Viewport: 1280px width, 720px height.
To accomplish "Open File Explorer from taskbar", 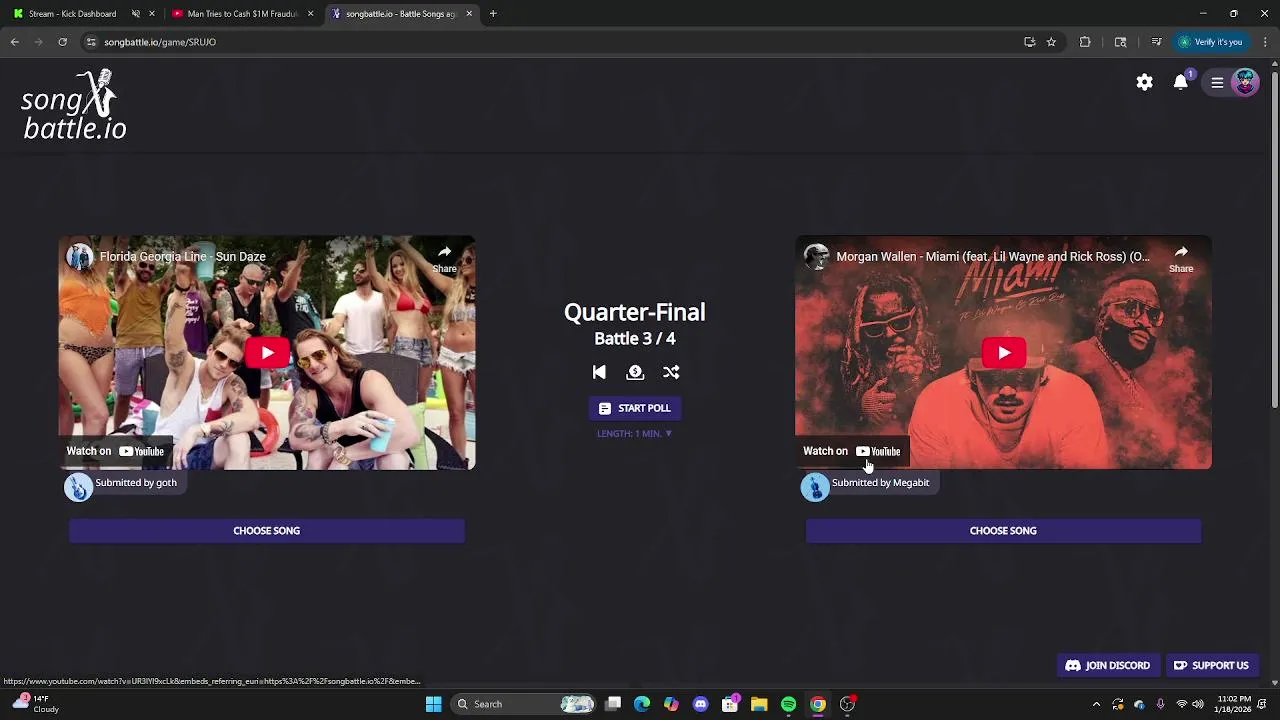I will (x=759, y=704).
